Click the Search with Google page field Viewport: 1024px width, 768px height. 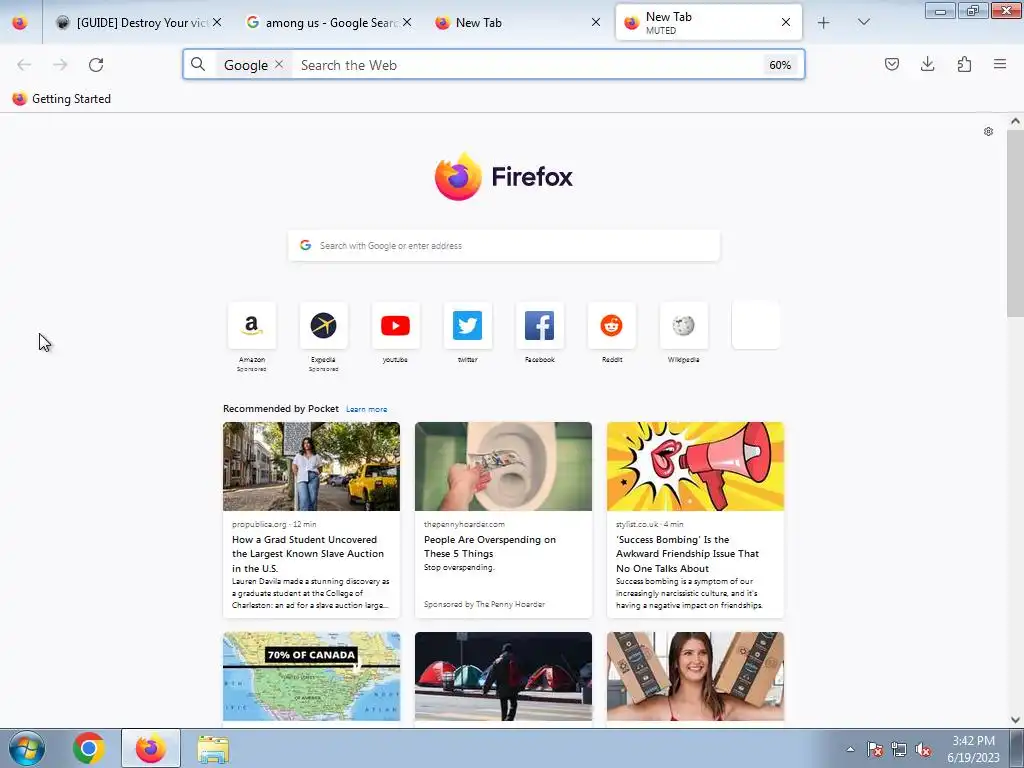click(504, 246)
